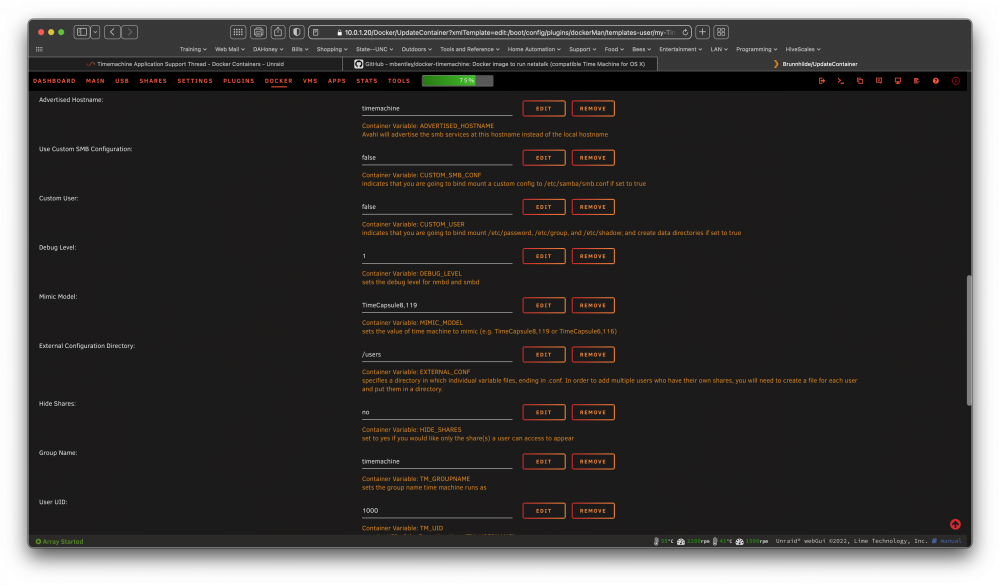Edit the Mimic Model variable
This screenshot has height=585, width=1000.
543,305
